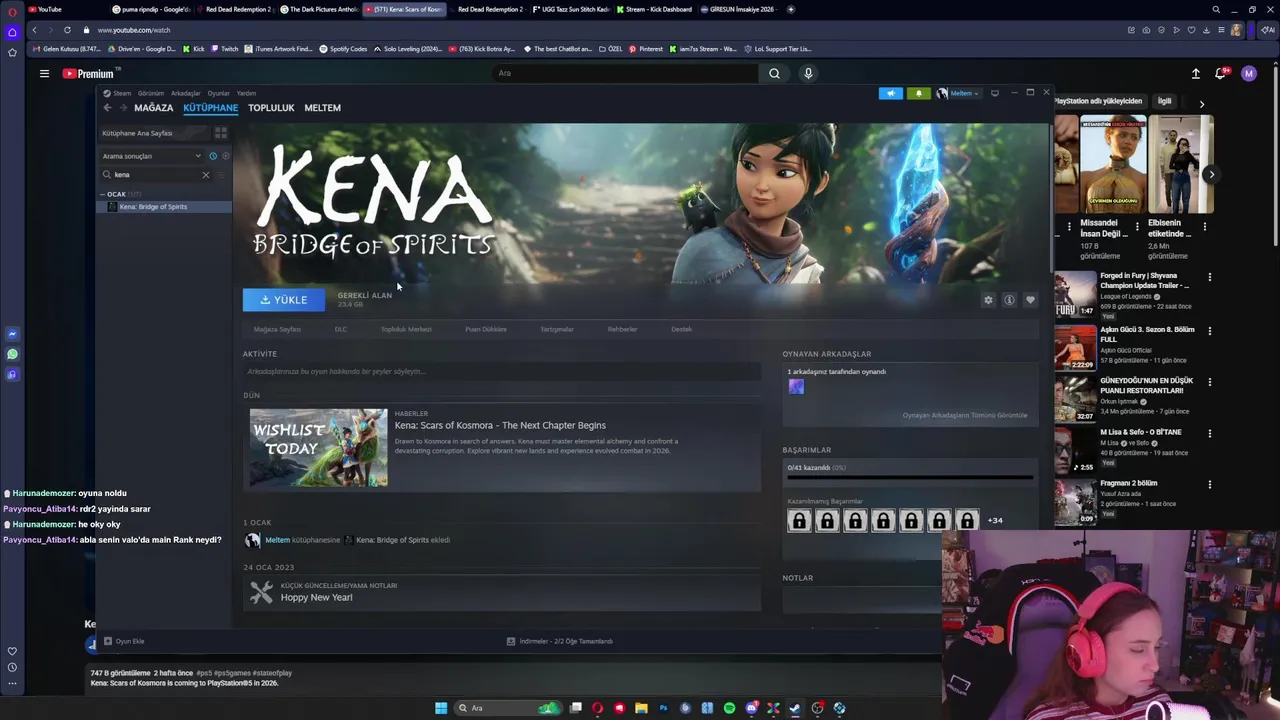This screenshot has width=1280, height=720.
Task: Switch library to grid collections view icon
Action: (221, 133)
